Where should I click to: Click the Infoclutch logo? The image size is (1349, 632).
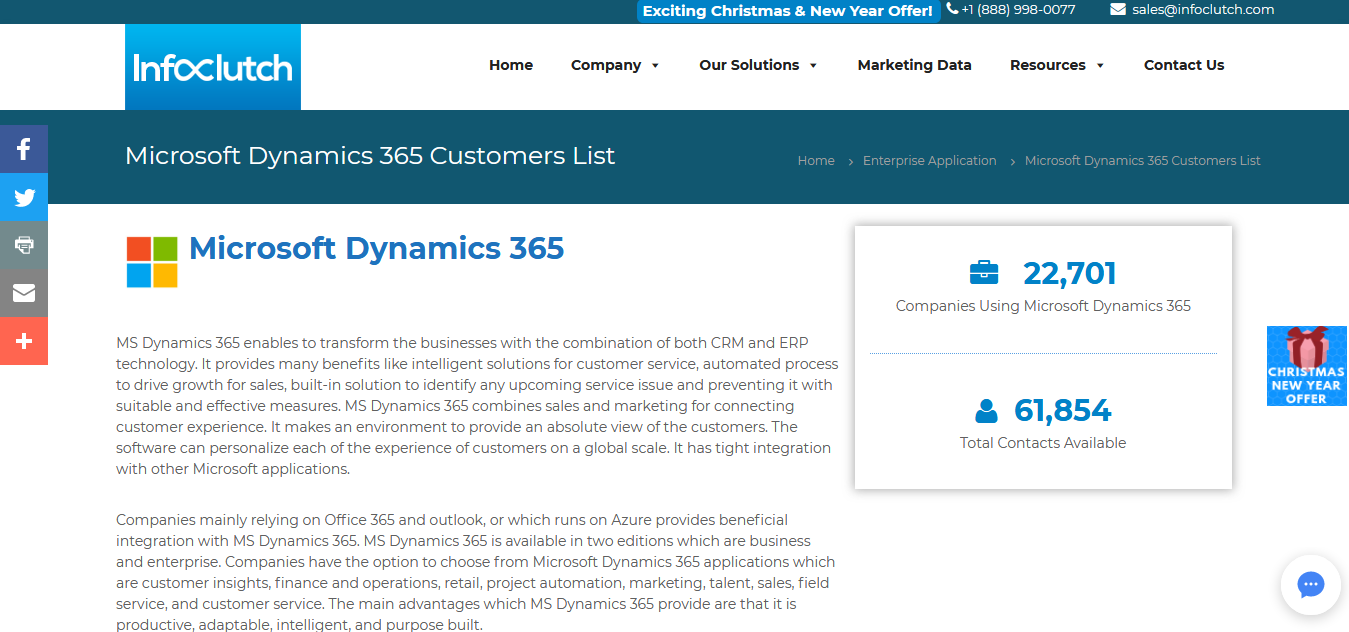point(213,67)
